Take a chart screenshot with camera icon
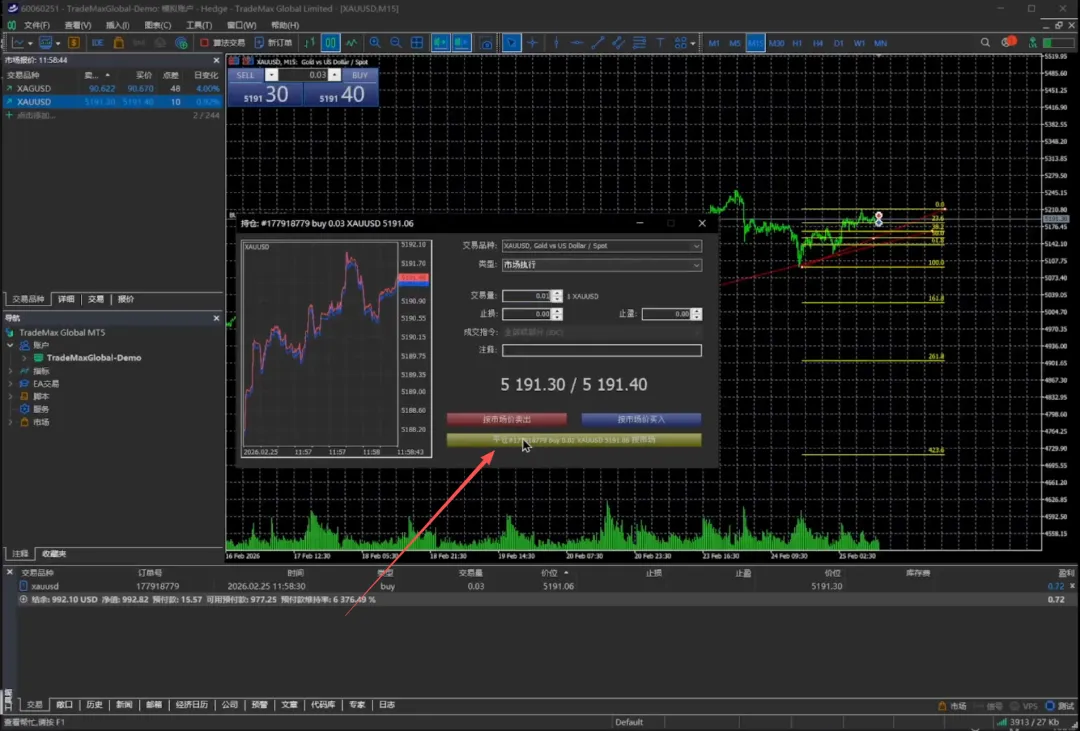The image size is (1080, 731). point(486,43)
